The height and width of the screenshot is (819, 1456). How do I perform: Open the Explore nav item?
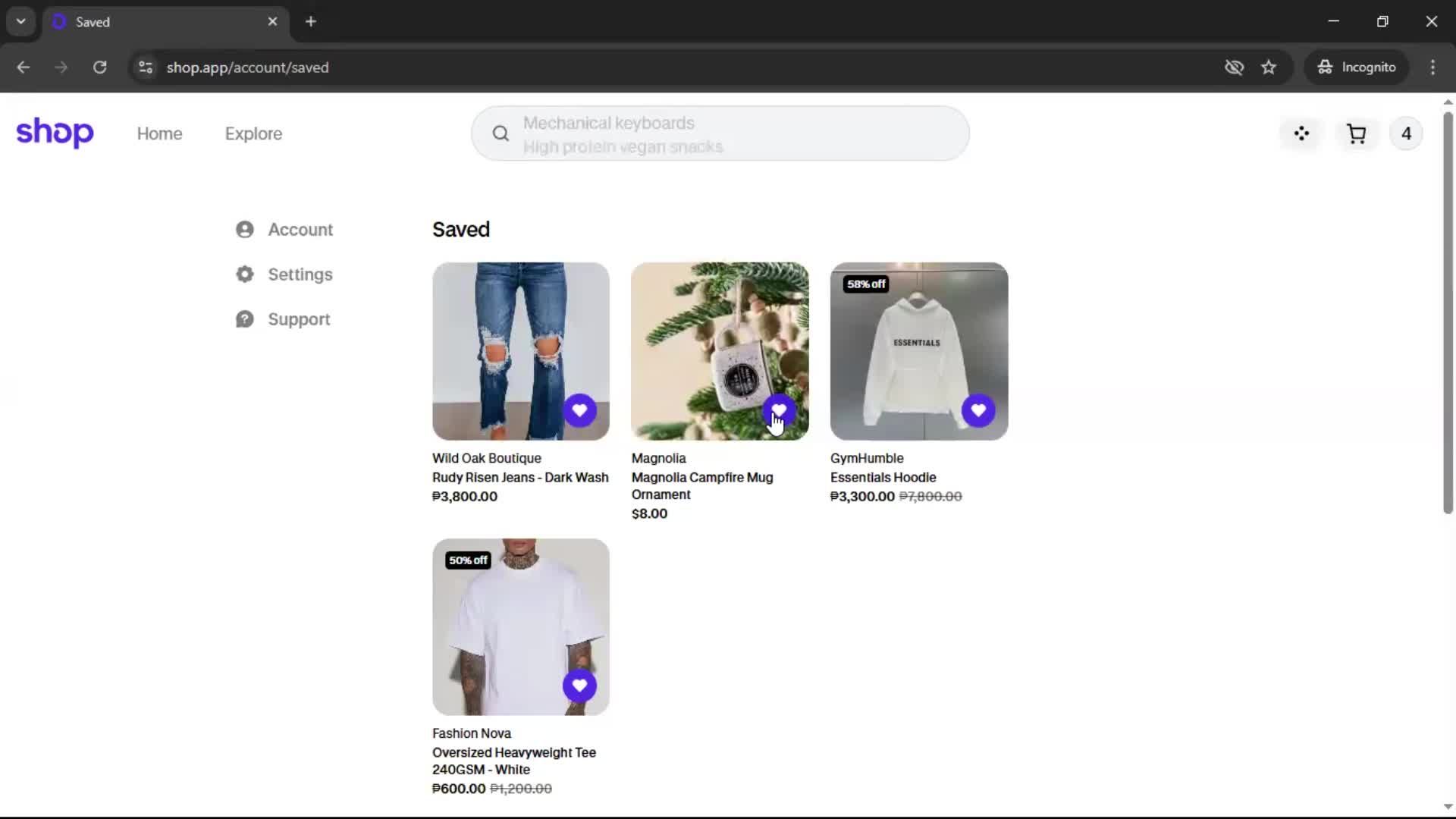pos(253,134)
